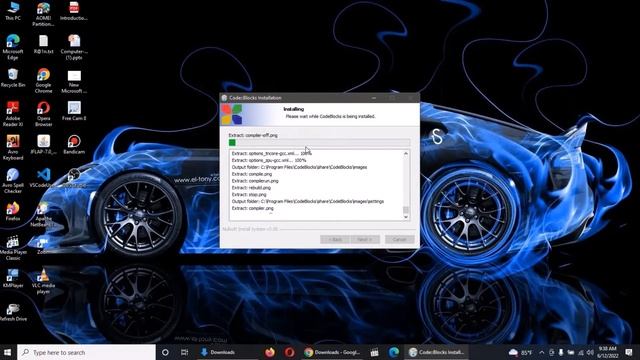
Task: Open Opera from the taskbar
Action: [x=289, y=352]
